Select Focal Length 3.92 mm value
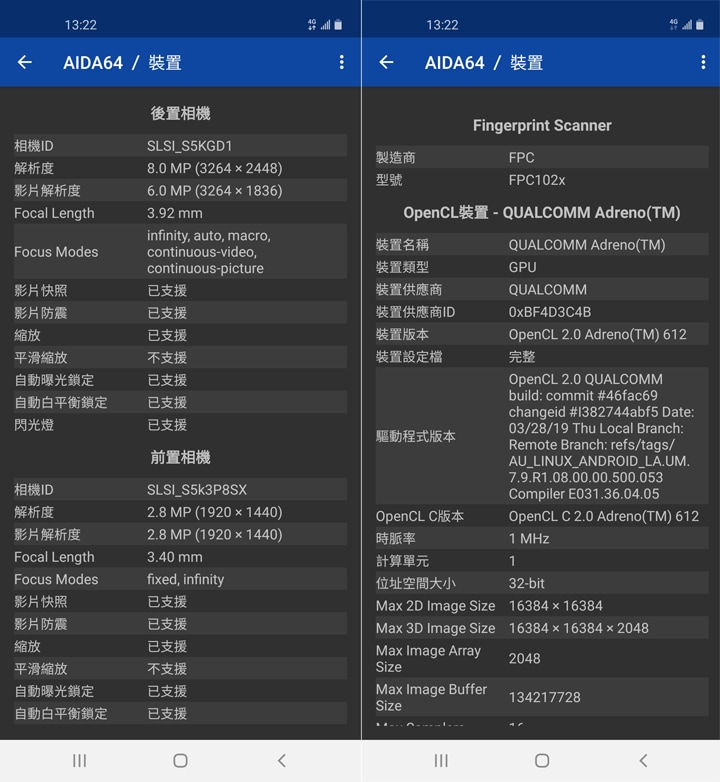Image resolution: width=720 pixels, height=782 pixels. 175,213
